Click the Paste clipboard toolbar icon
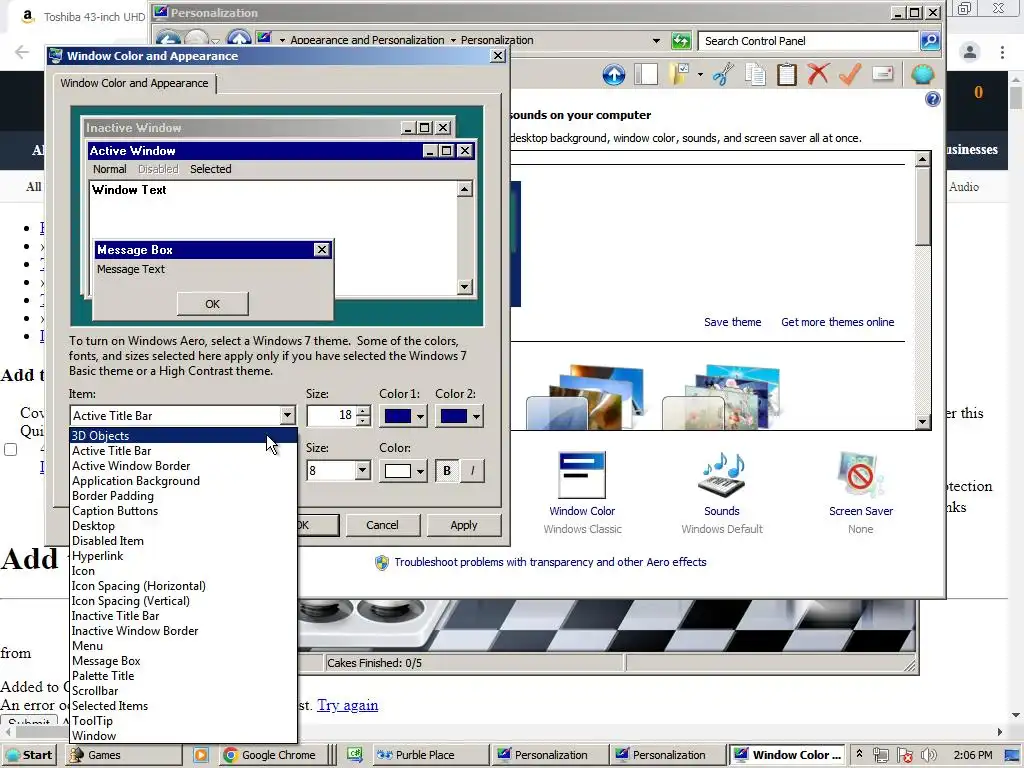Screen dimensions: 1024x768 [787, 74]
